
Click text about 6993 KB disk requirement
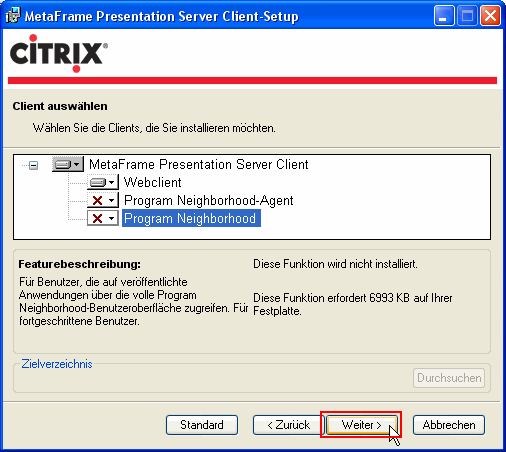click(x=353, y=304)
